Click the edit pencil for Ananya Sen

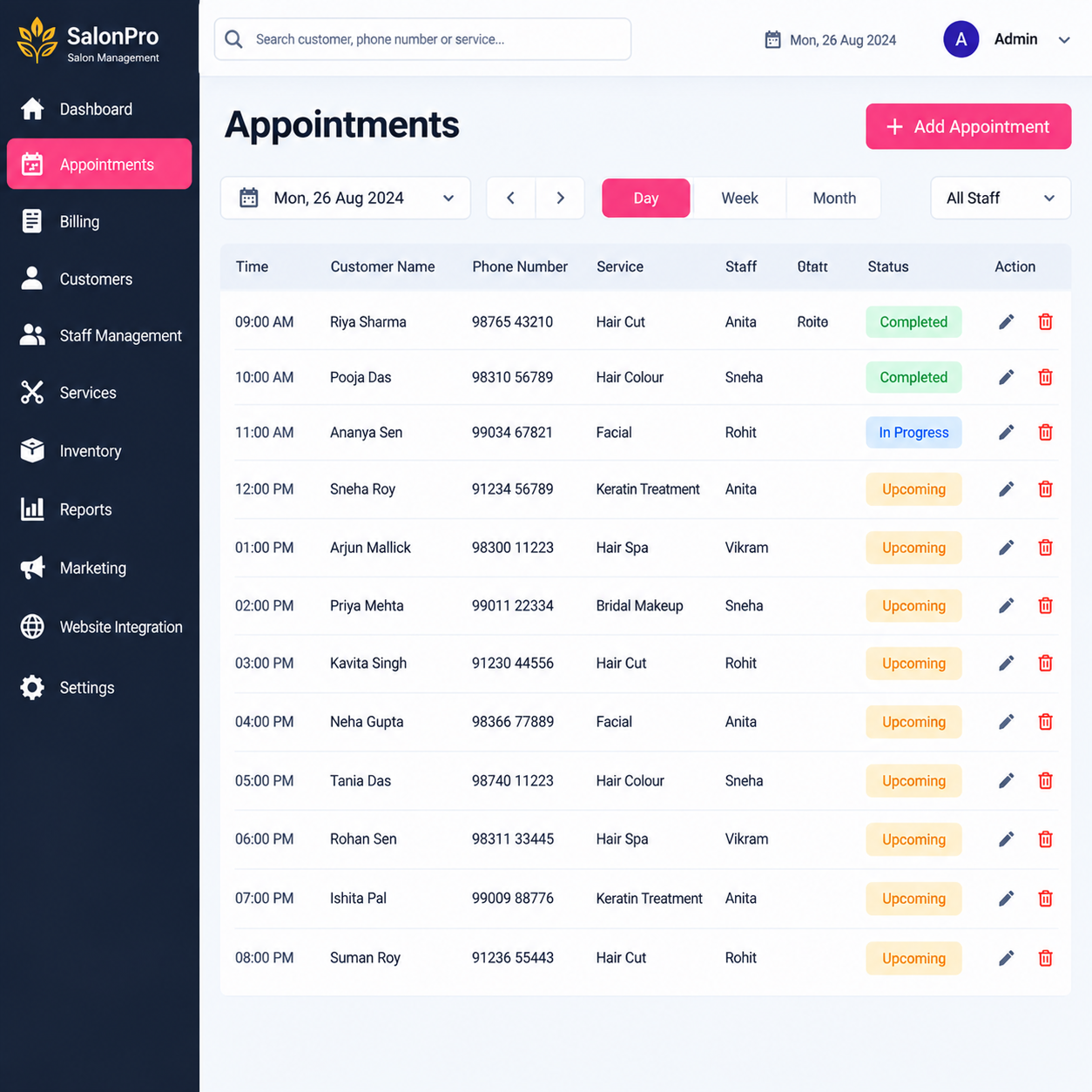tap(1006, 433)
